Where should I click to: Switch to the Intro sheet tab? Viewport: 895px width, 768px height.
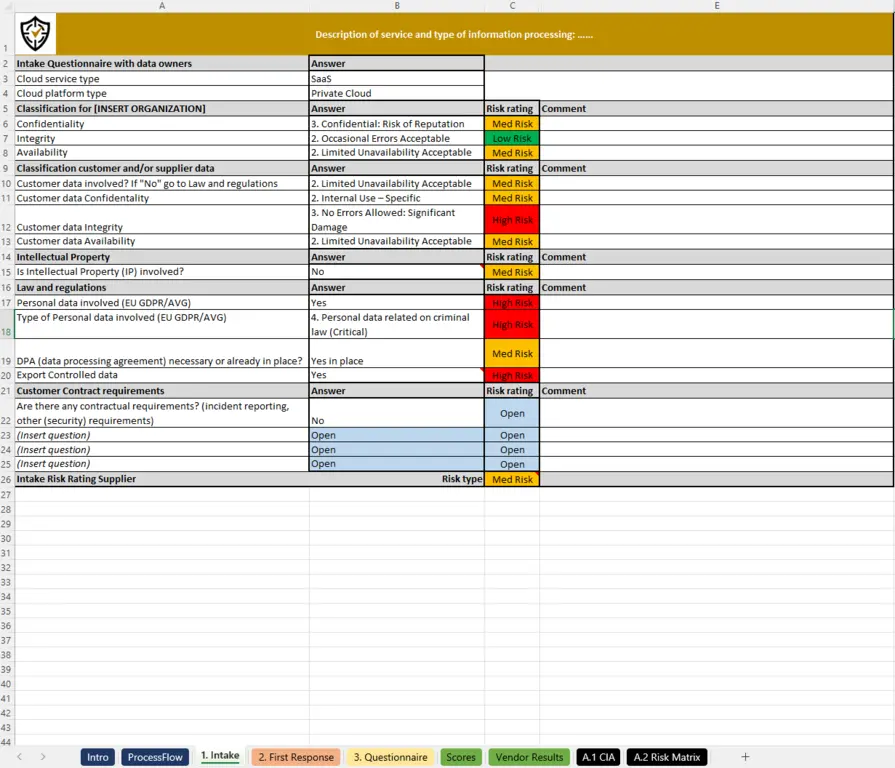[x=97, y=757]
